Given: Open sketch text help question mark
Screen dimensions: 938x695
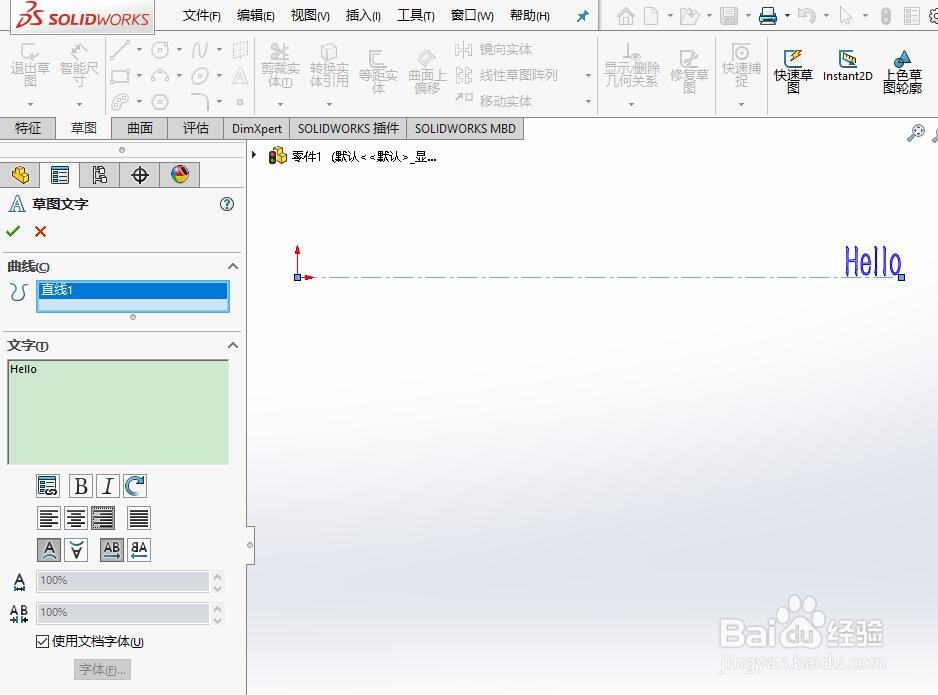Looking at the screenshot, I should 227,204.
